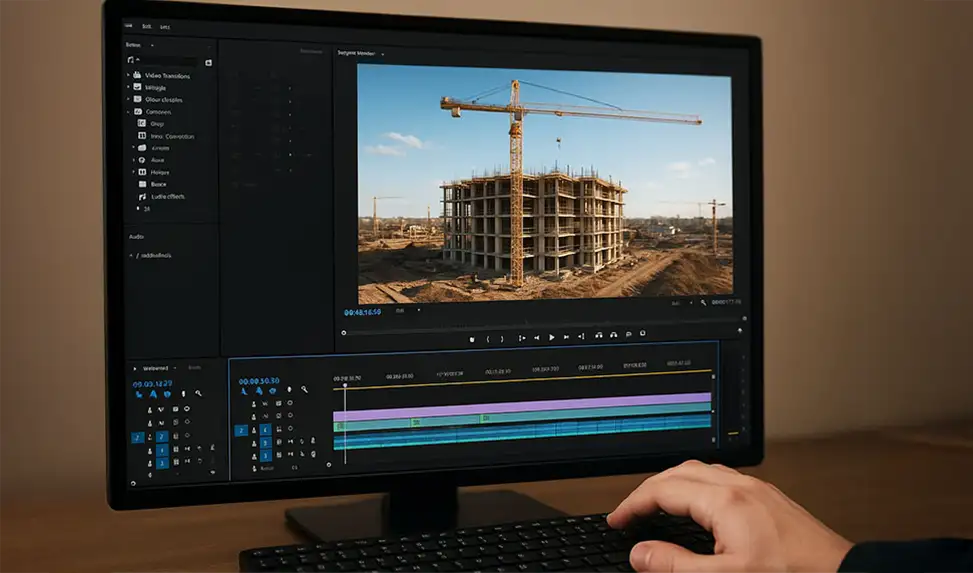973x573 pixels.
Task: Toggle the eye visibility on the top video track
Action: (x=290, y=403)
